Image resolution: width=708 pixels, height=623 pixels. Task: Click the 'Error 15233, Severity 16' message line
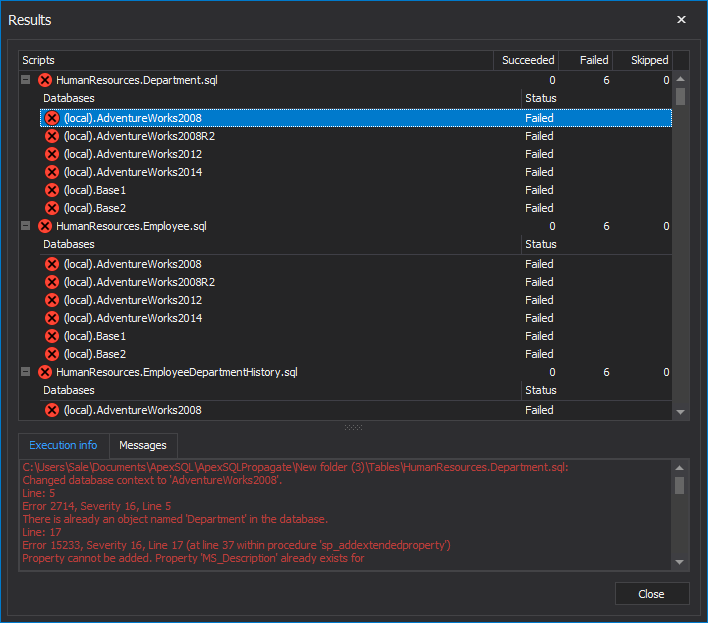(237, 545)
